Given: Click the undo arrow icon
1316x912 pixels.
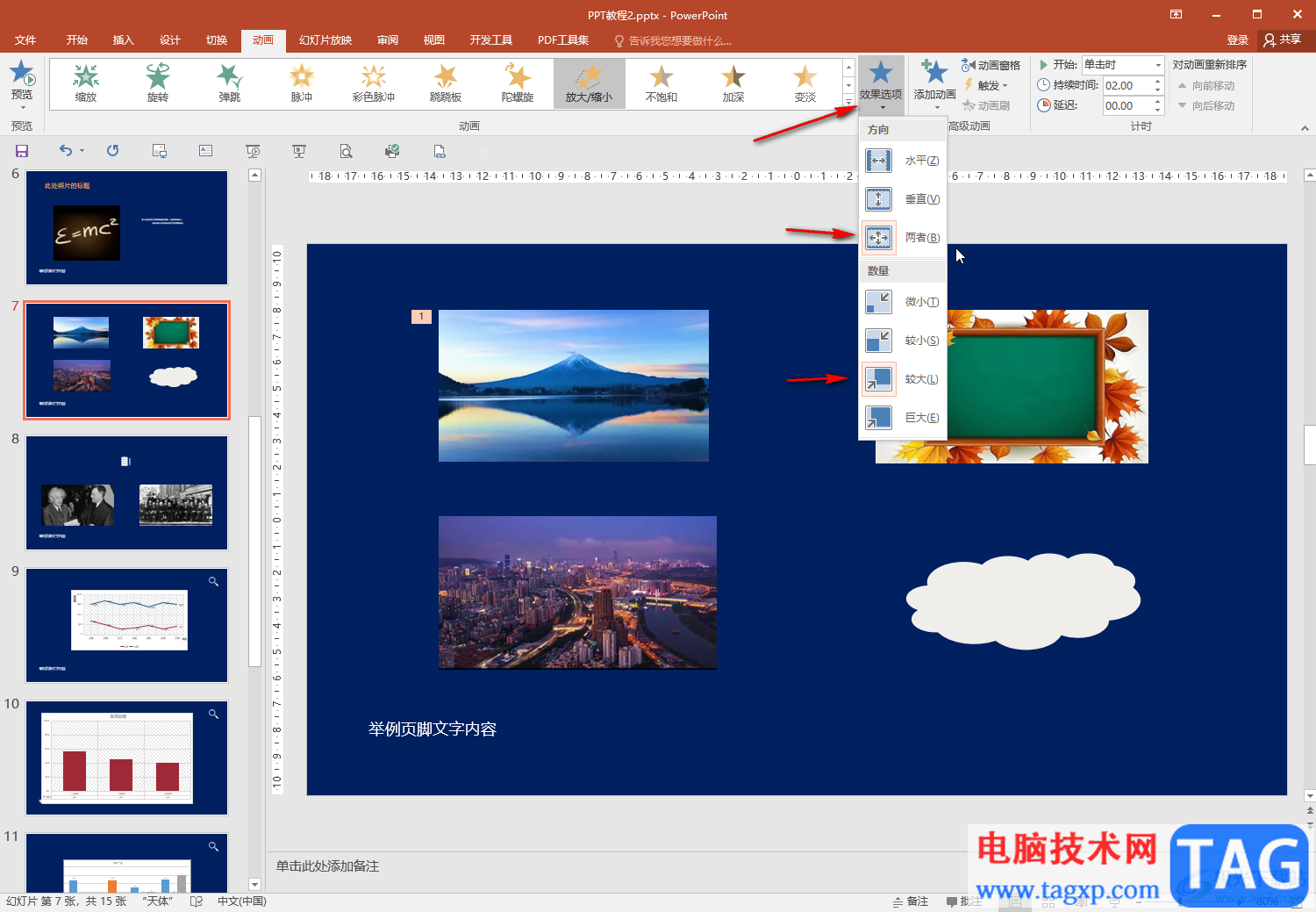Looking at the screenshot, I should 66,151.
